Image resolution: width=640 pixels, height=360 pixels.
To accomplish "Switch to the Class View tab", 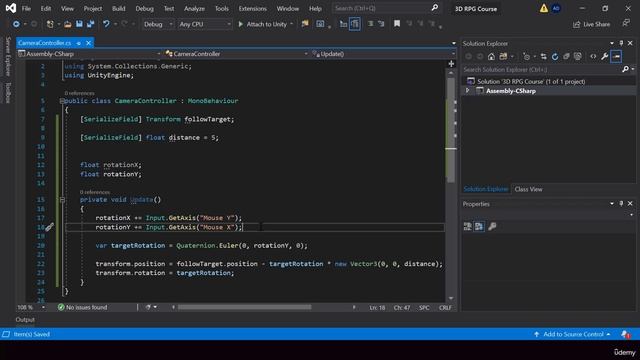I will pos(528,189).
